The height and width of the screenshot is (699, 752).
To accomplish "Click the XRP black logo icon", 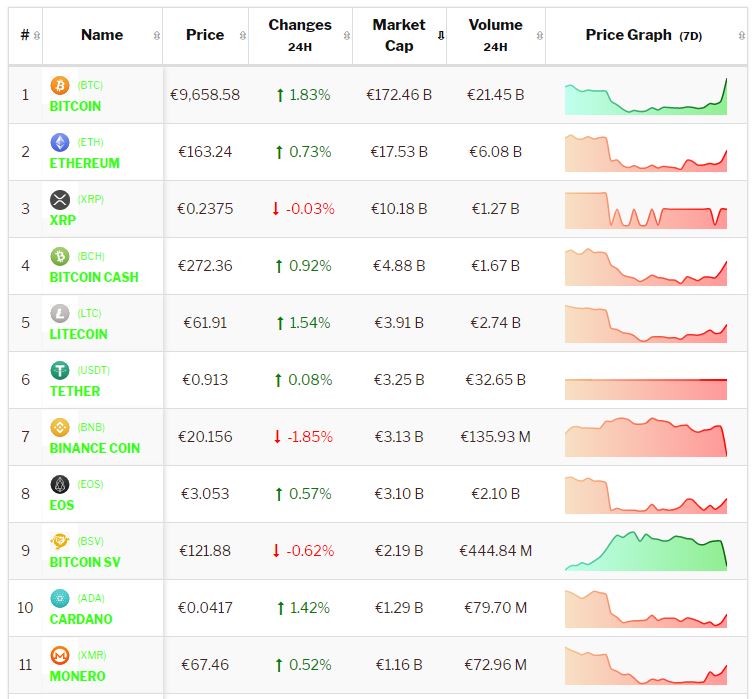I will [60, 200].
